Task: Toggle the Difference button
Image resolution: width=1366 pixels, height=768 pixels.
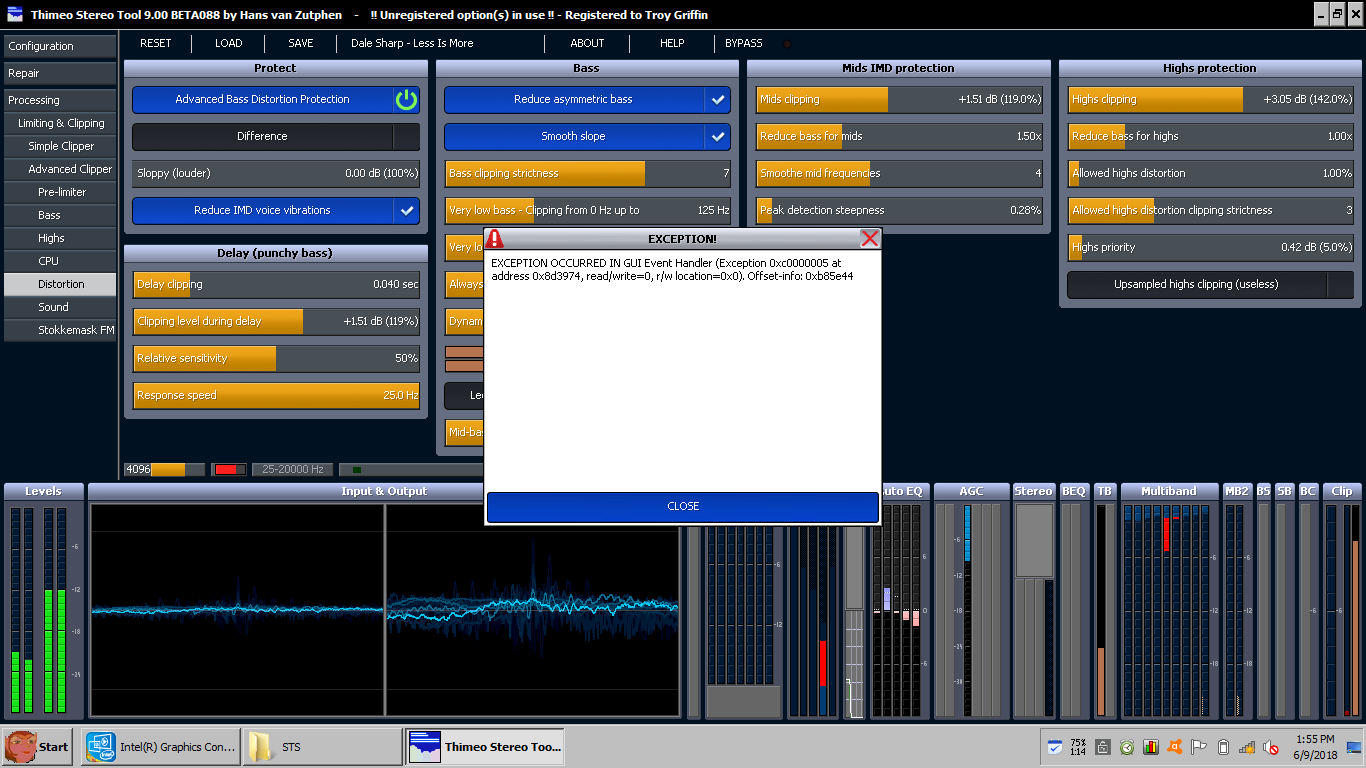Action: [276, 136]
